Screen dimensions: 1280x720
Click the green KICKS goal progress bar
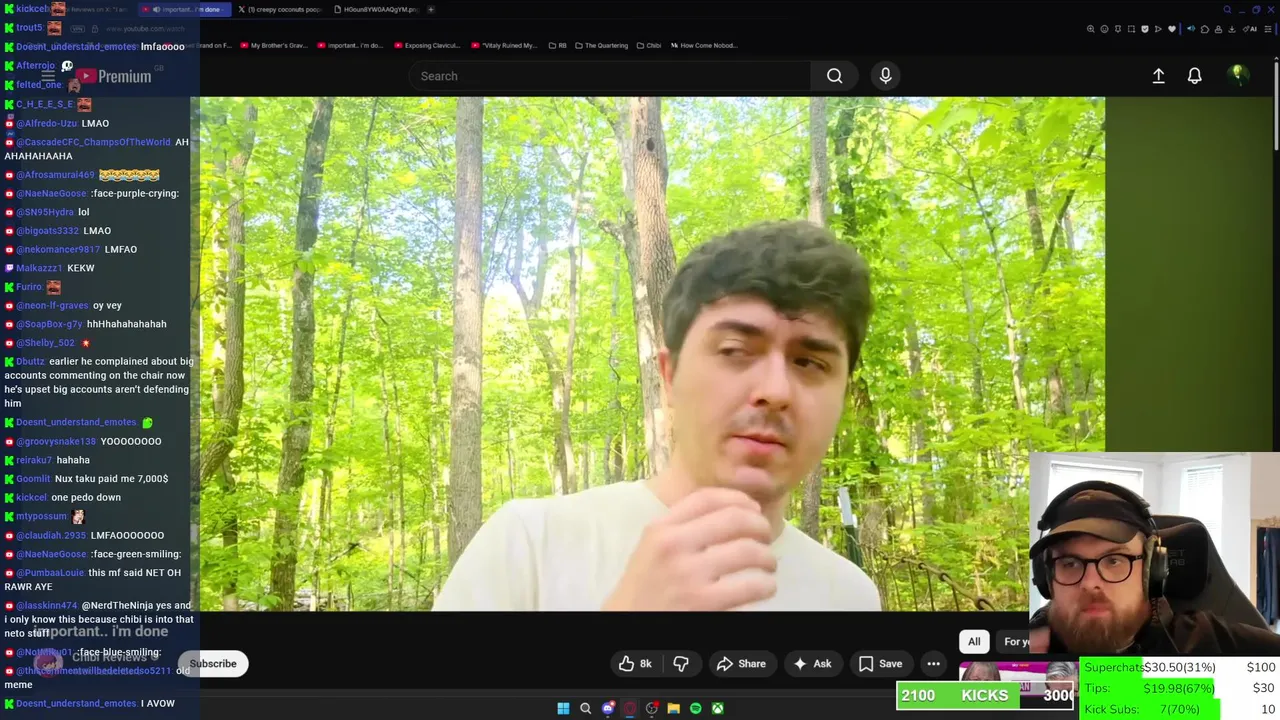(985, 695)
